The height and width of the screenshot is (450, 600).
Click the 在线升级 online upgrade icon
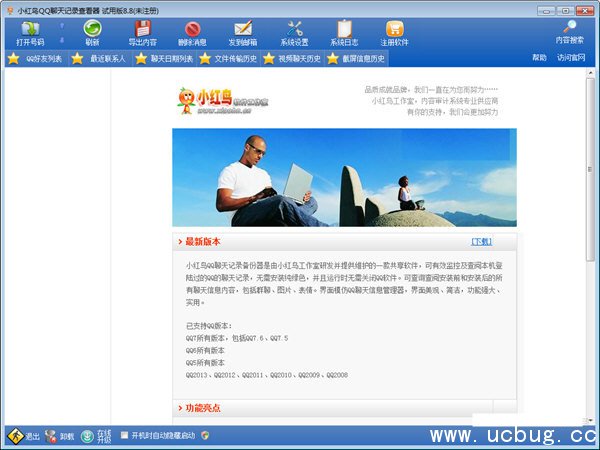click(x=87, y=436)
